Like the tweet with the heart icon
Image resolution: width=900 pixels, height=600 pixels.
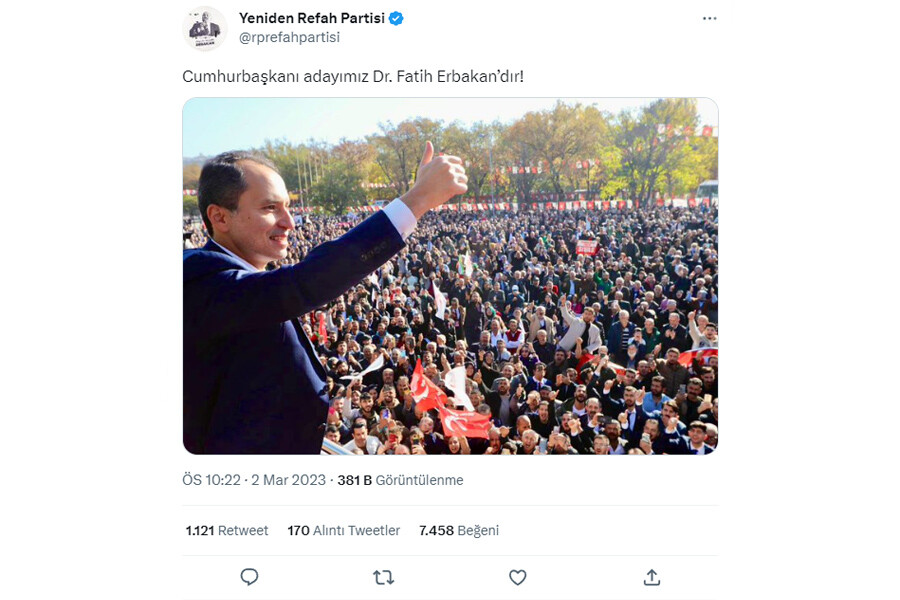518,577
